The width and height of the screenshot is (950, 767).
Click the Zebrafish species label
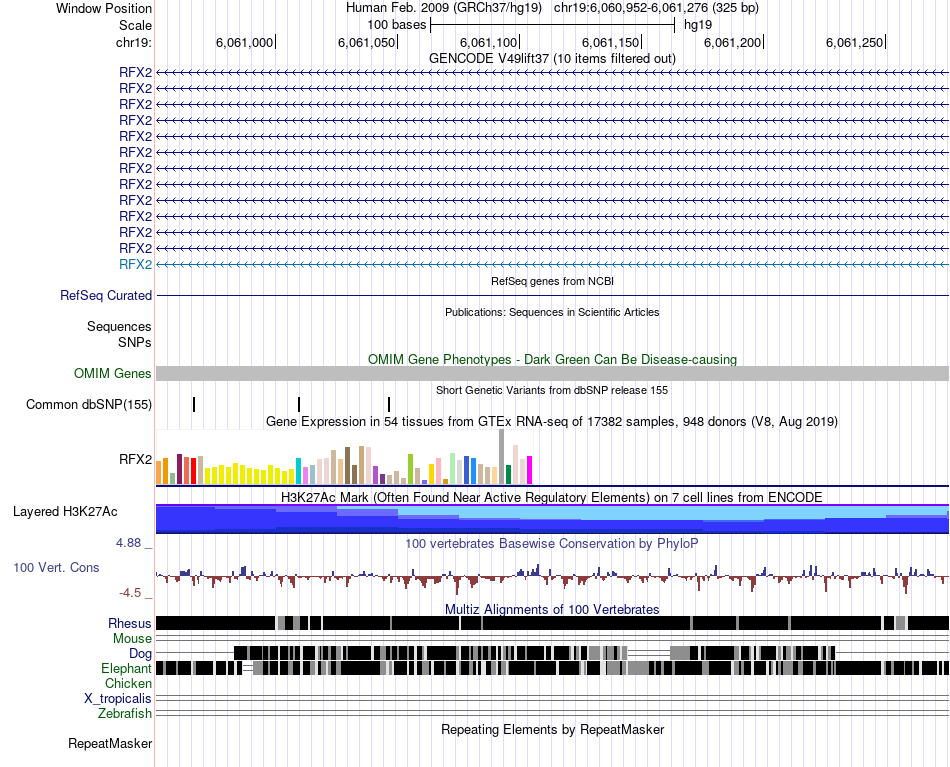click(x=125, y=714)
